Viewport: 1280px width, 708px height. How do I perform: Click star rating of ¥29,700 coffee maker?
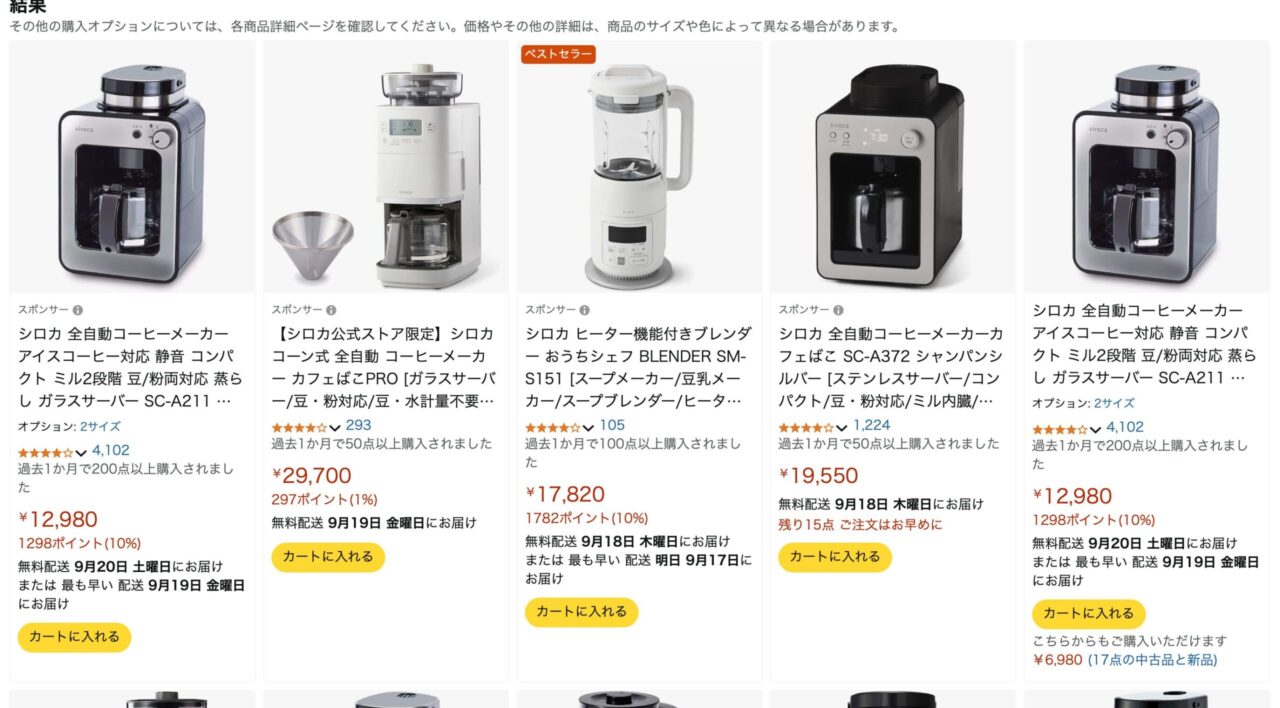(x=299, y=427)
